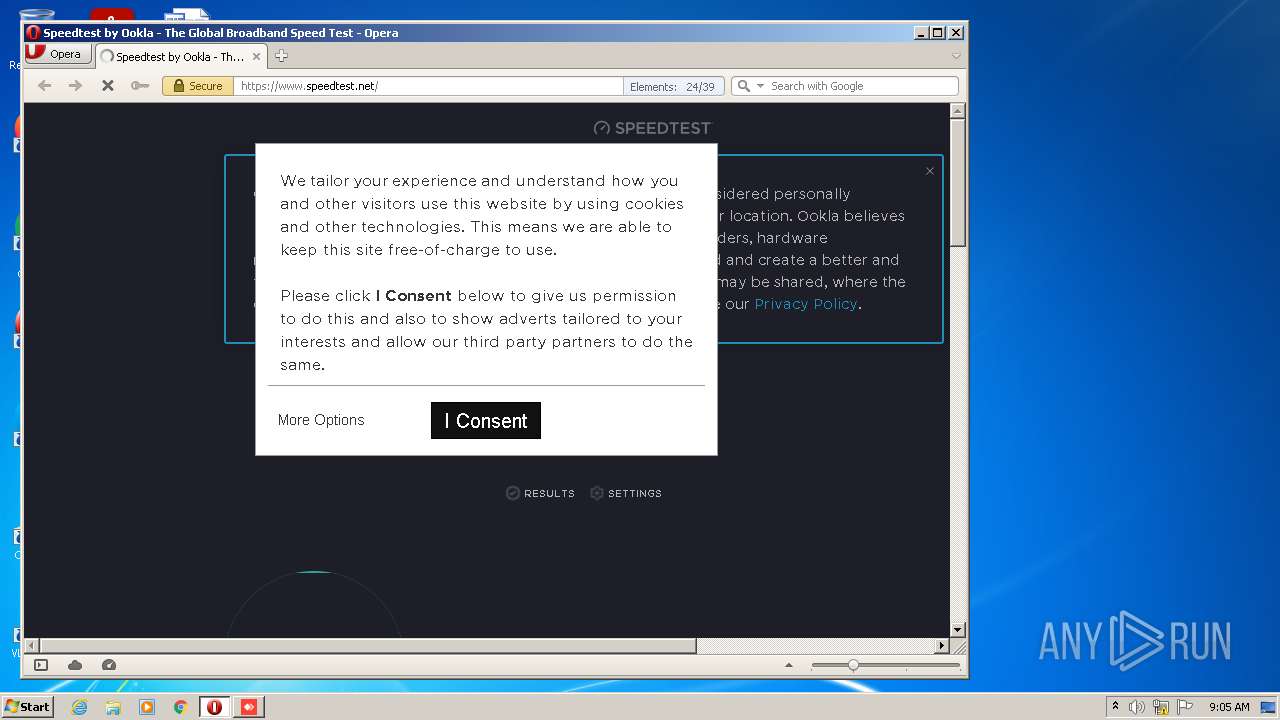Open the SETTINGS section

626,493
